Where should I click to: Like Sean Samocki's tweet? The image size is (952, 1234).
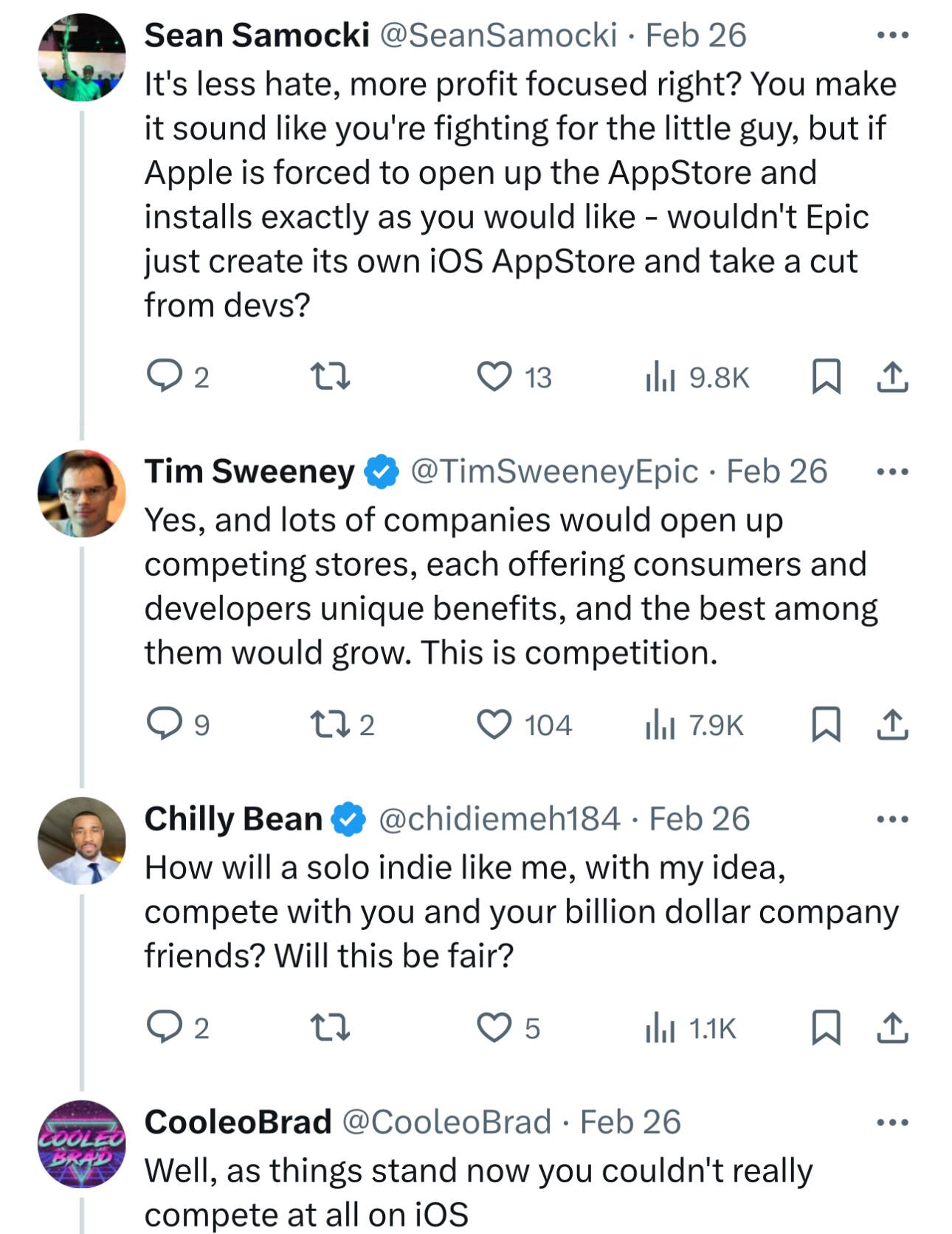click(494, 376)
